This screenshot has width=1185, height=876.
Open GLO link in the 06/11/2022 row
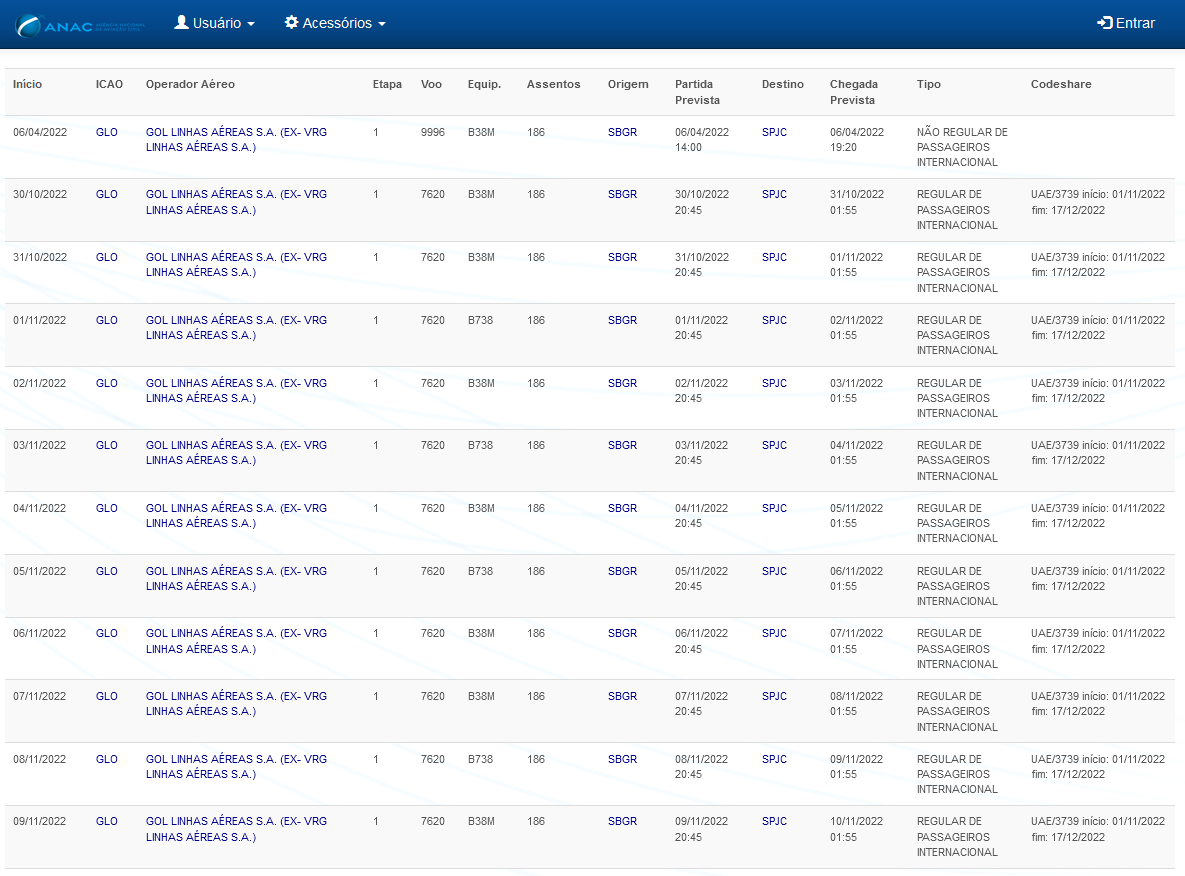[x=107, y=634]
